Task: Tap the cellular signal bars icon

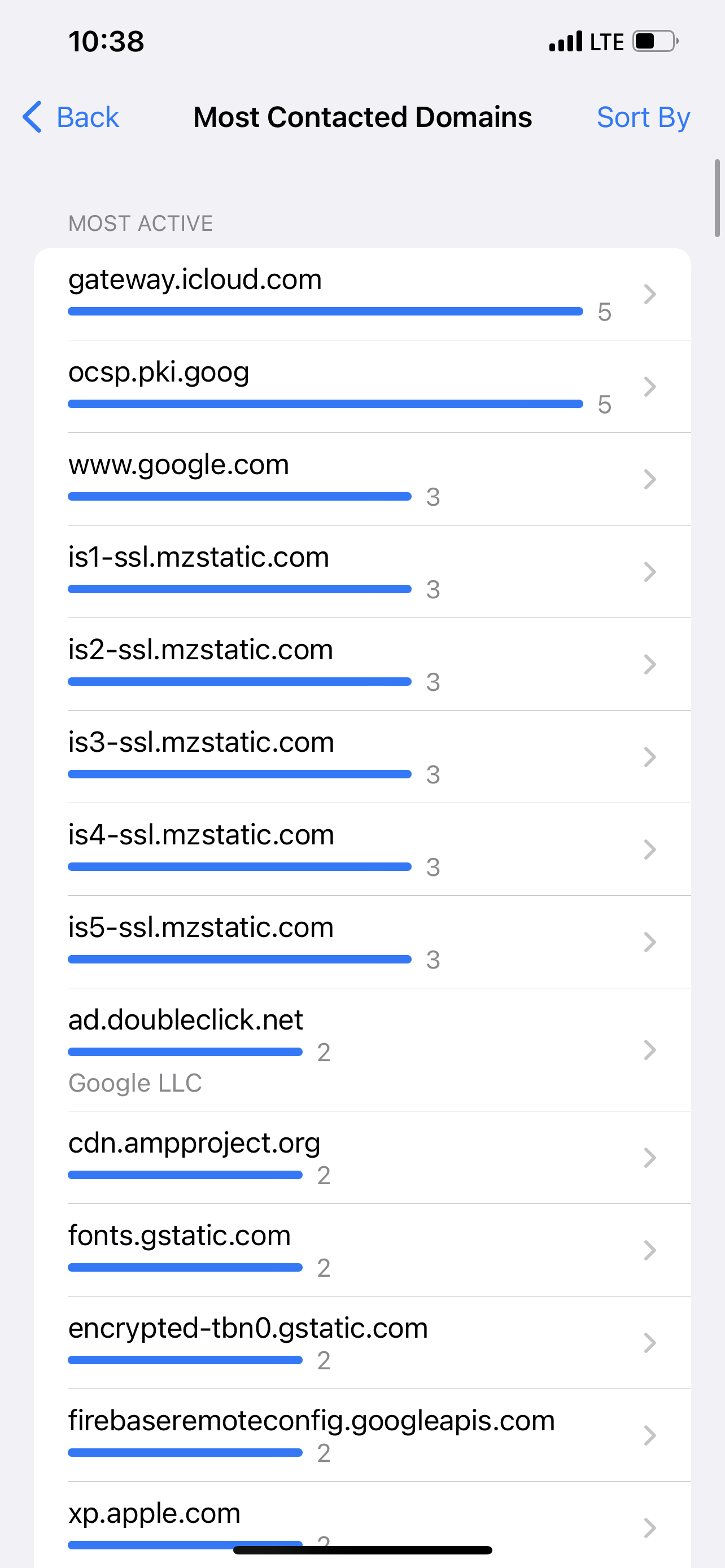Action: coord(566,41)
